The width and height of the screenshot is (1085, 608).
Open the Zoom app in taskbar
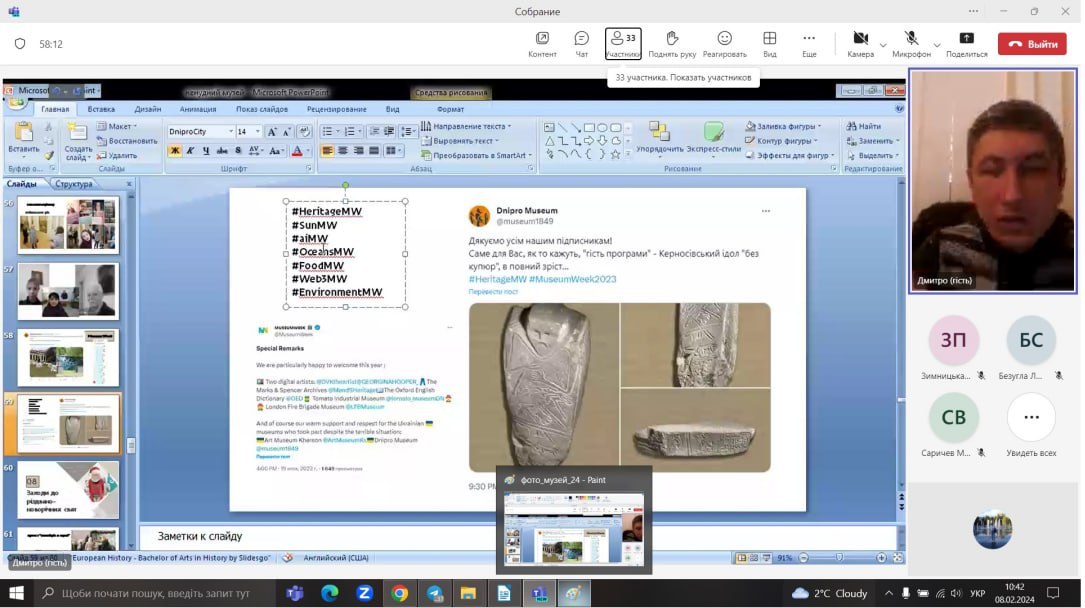coord(364,593)
